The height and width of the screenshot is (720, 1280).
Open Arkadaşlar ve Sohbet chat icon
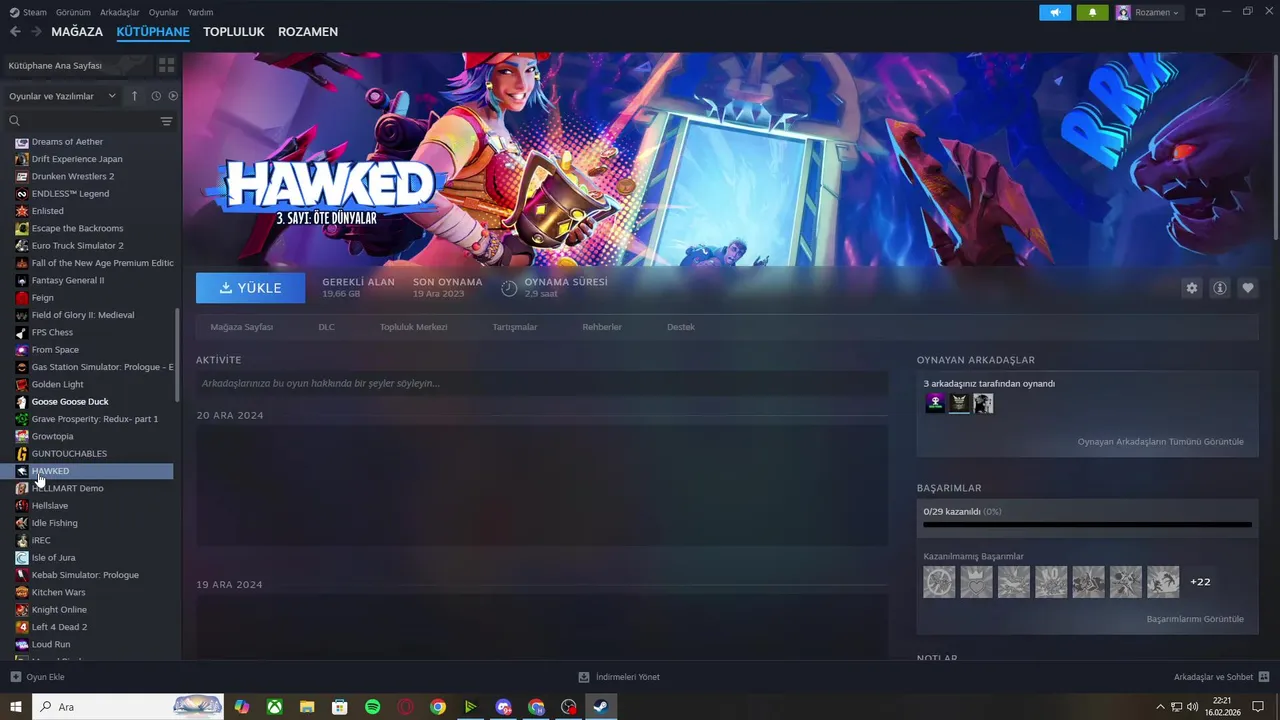(x=1264, y=677)
